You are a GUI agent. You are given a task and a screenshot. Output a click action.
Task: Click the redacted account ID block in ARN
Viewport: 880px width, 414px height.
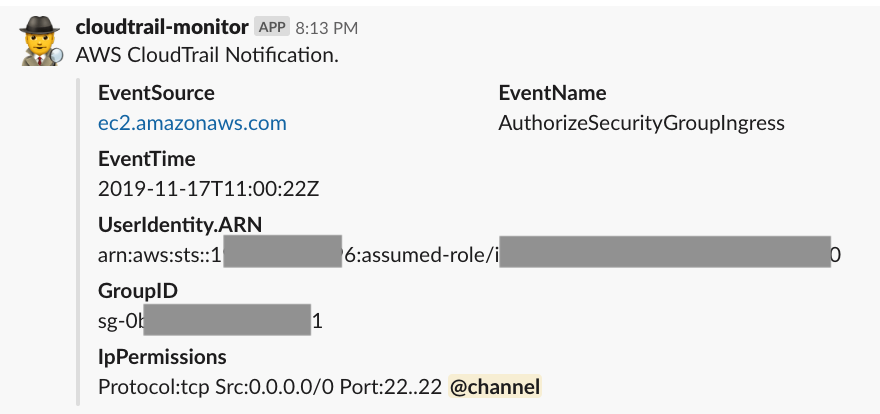click(282, 251)
